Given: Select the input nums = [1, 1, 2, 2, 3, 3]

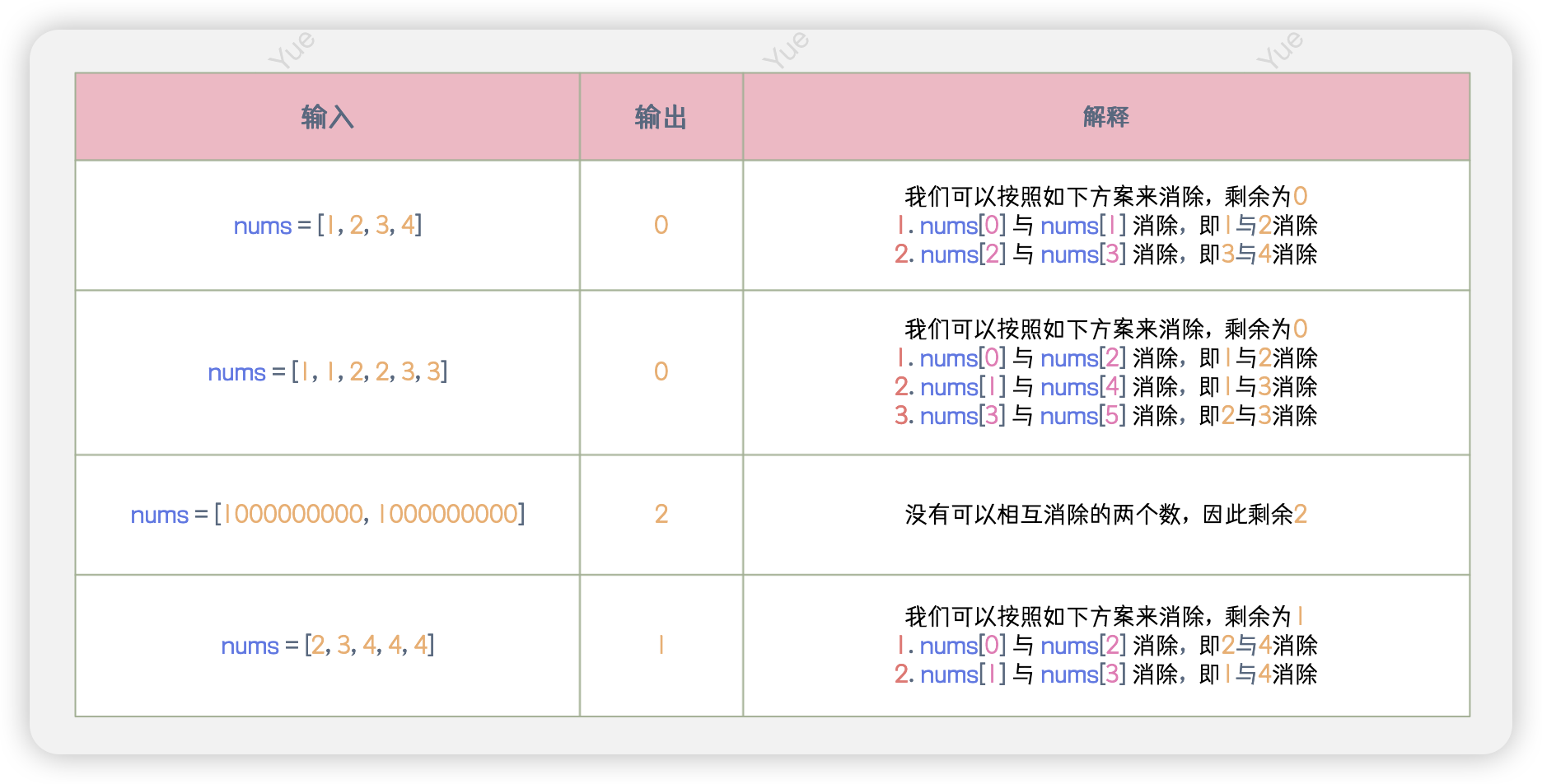Looking at the screenshot, I should [327, 371].
